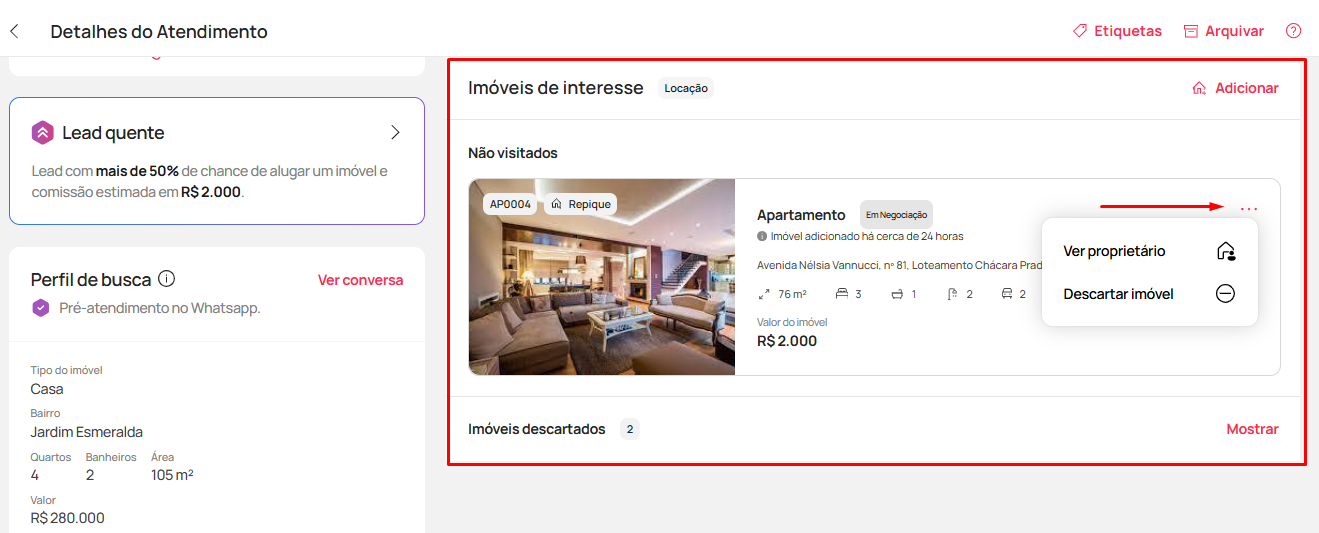This screenshot has width=1319, height=533.
Task: Open Etiquetas tag option
Action: (1117, 31)
